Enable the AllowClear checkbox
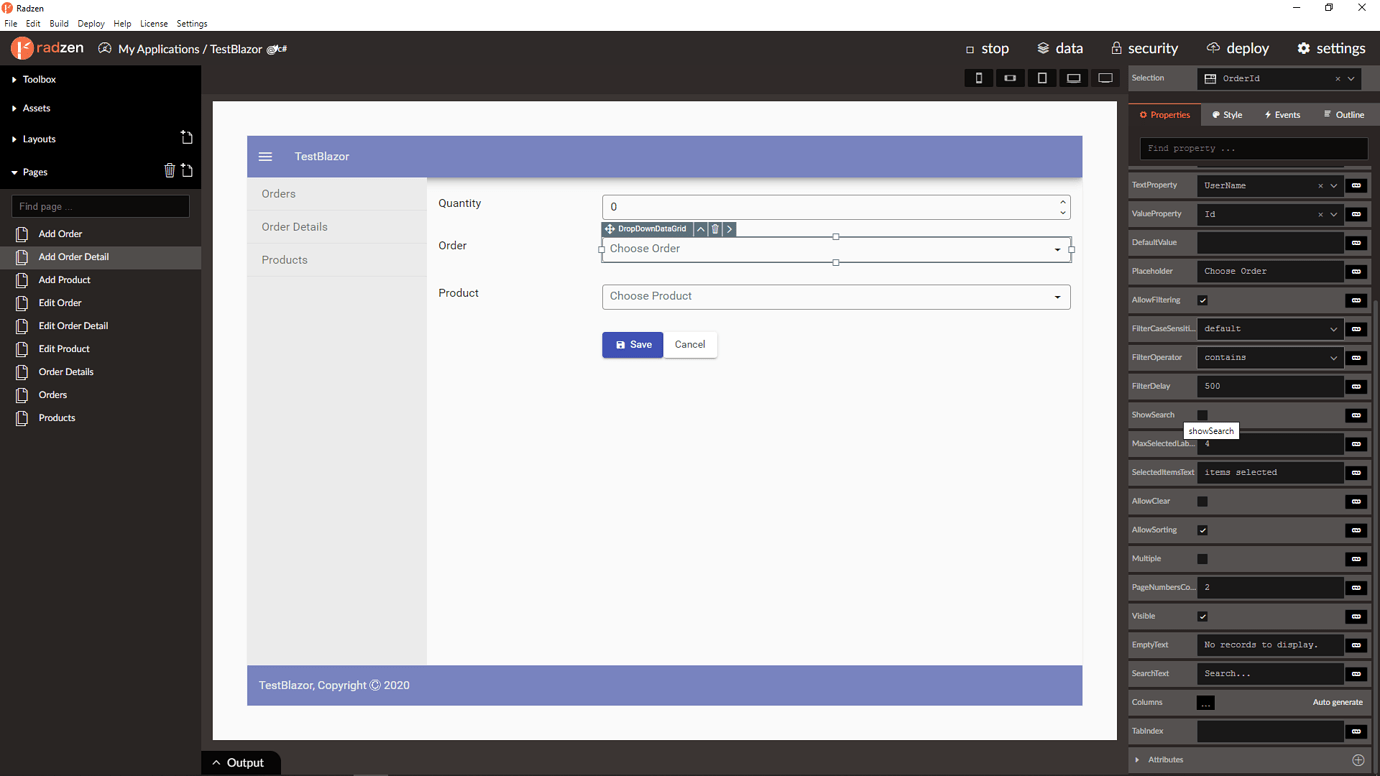The width and height of the screenshot is (1380, 776). pyautogui.click(x=1203, y=501)
